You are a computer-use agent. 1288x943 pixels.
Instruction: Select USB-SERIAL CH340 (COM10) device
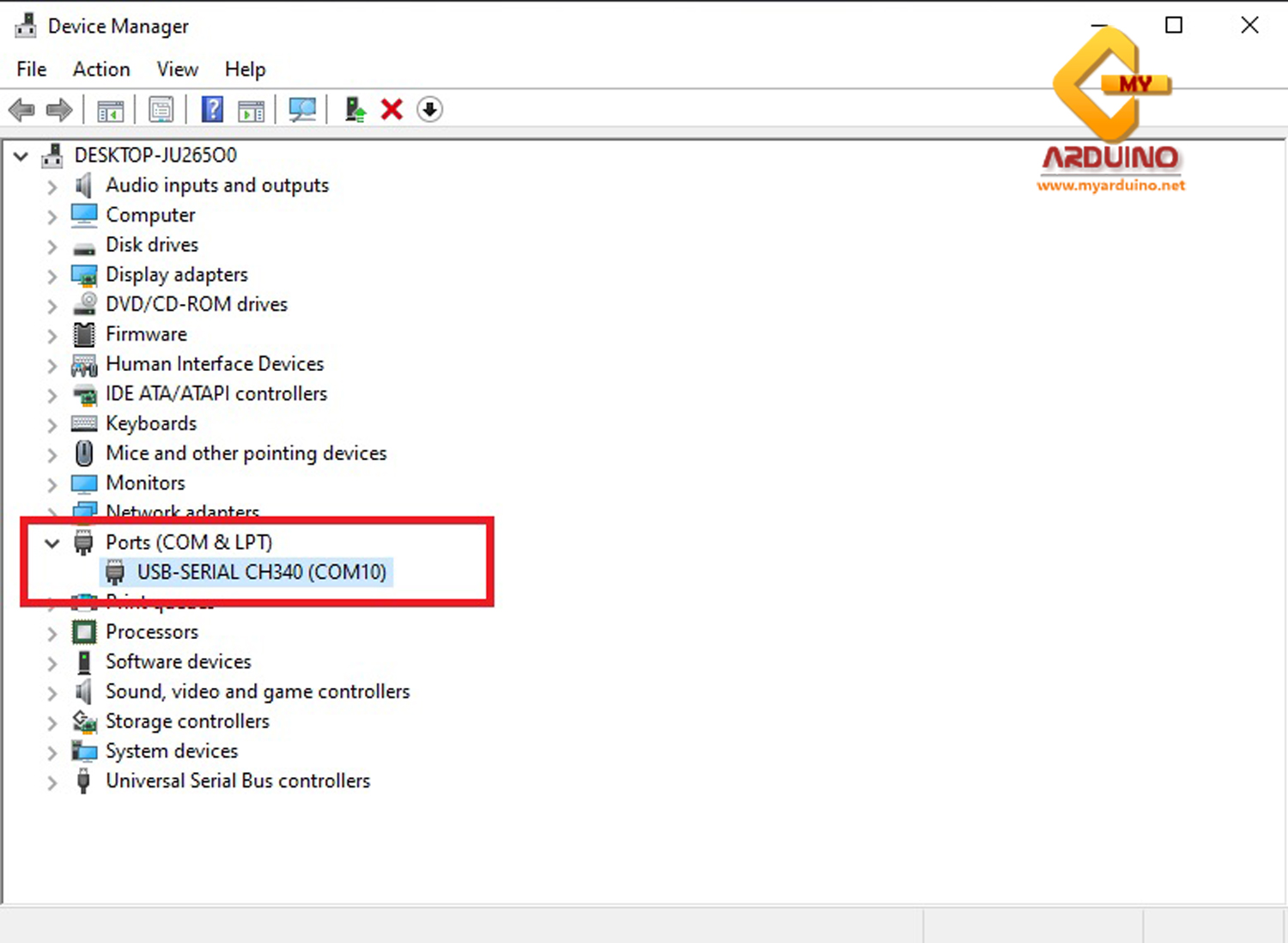(x=261, y=572)
